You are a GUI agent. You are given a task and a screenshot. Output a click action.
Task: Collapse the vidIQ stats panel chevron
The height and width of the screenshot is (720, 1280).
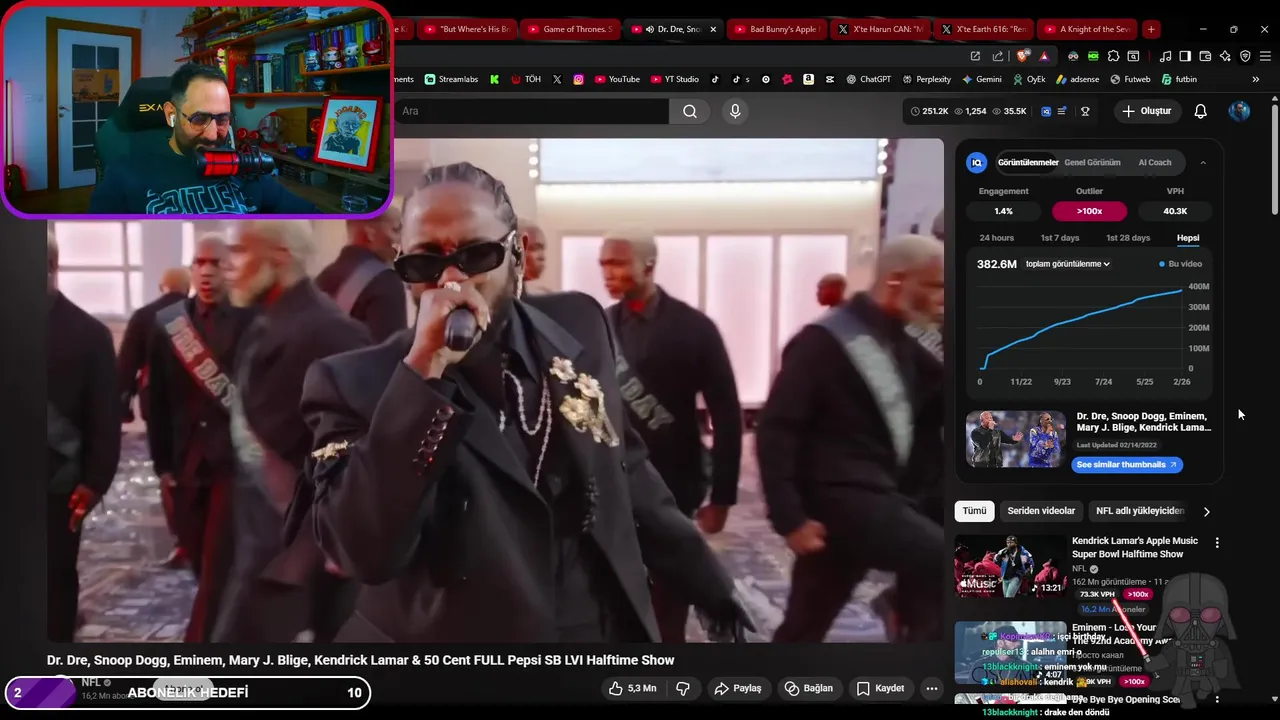pyautogui.click(x=1203, y=162)
